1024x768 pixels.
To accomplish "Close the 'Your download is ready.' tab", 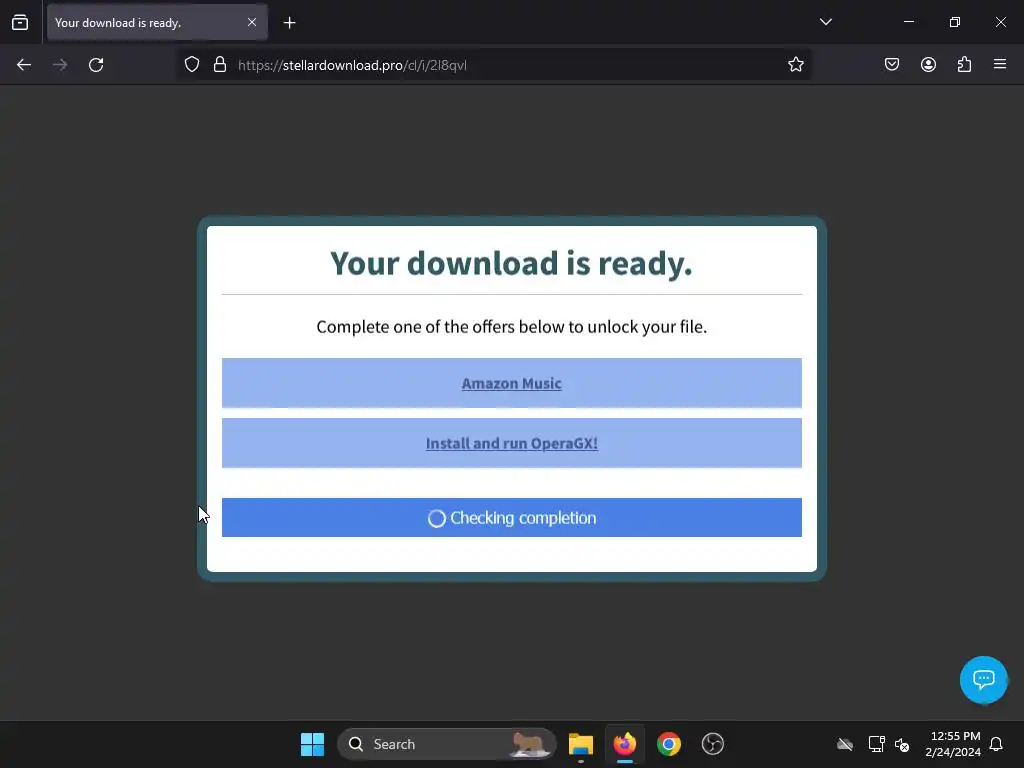I will coord(252,22).
